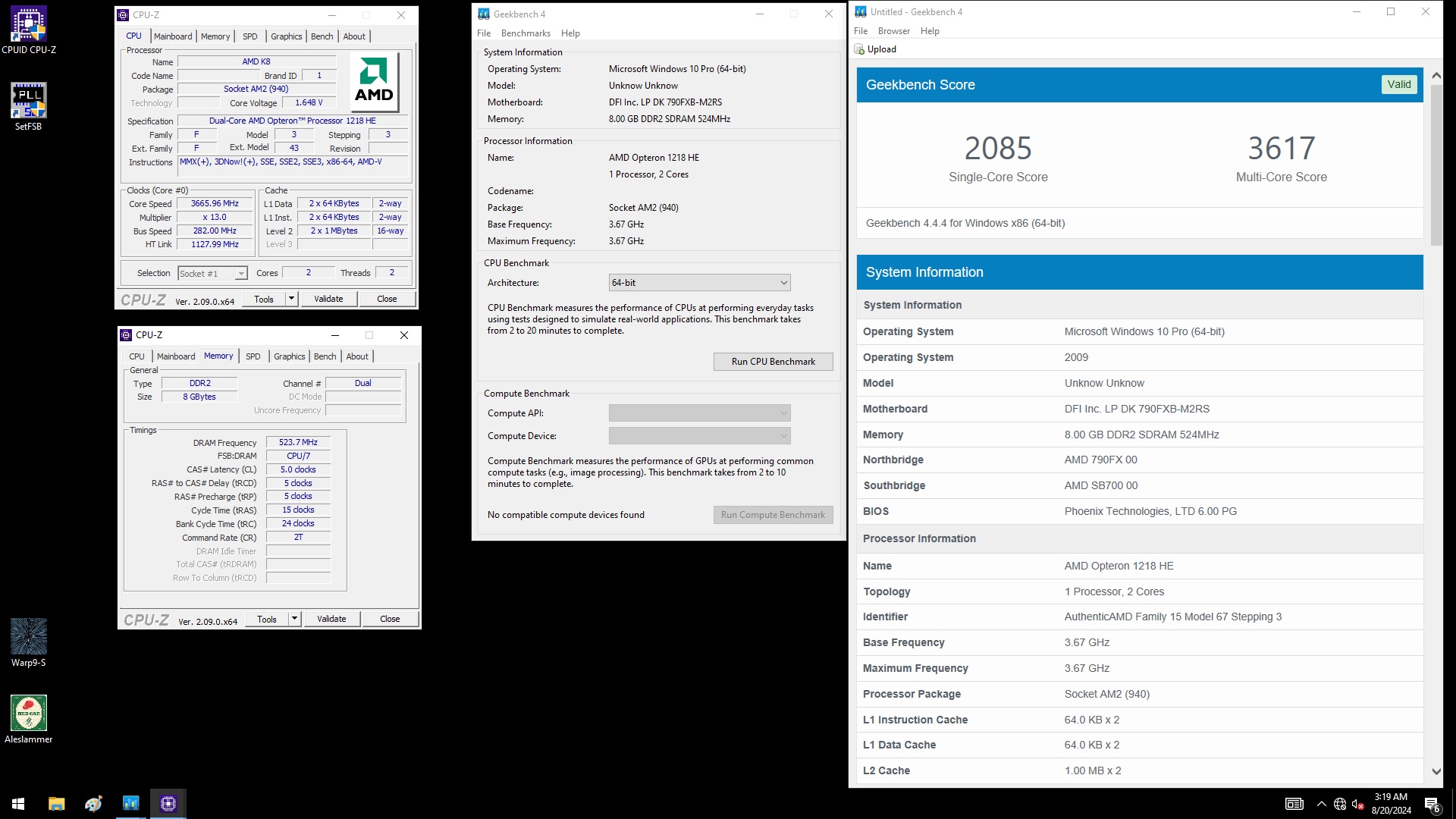Click the Bus Speed value 282.00 MHz

pyautogui.click(x=215, y=231)
